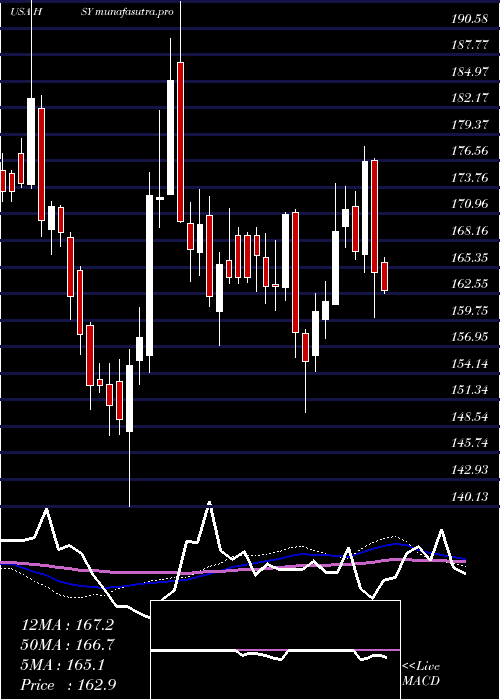
Task: Click the 182.17 price axis label
Action: [468, 98]
